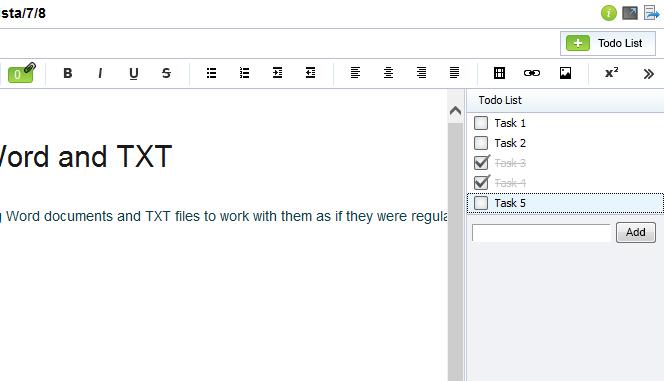Insert a hyperlink

pos(532,73)
